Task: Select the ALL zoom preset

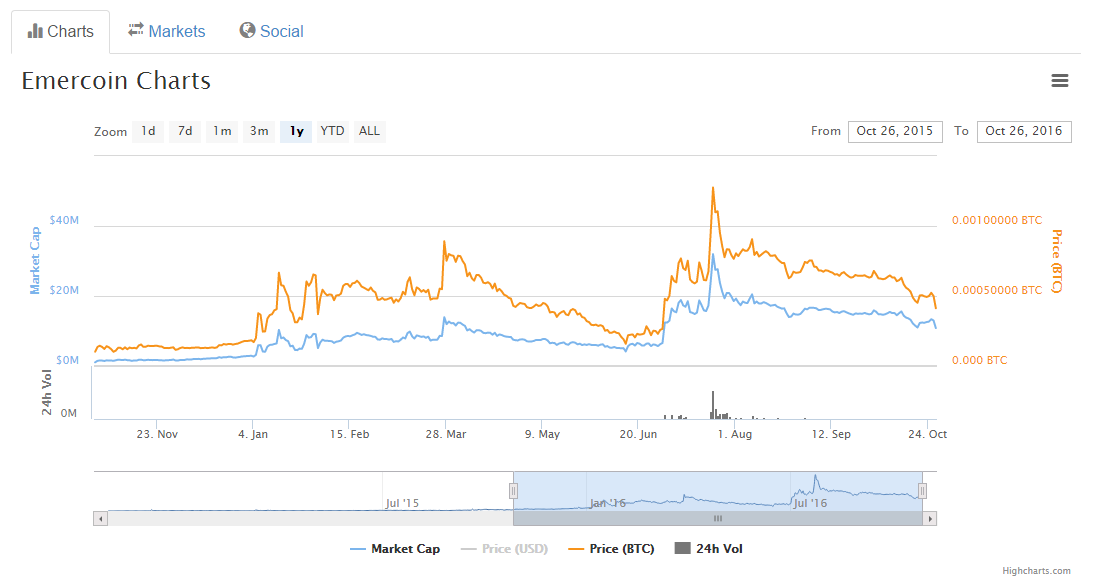Action: (368, 131)
